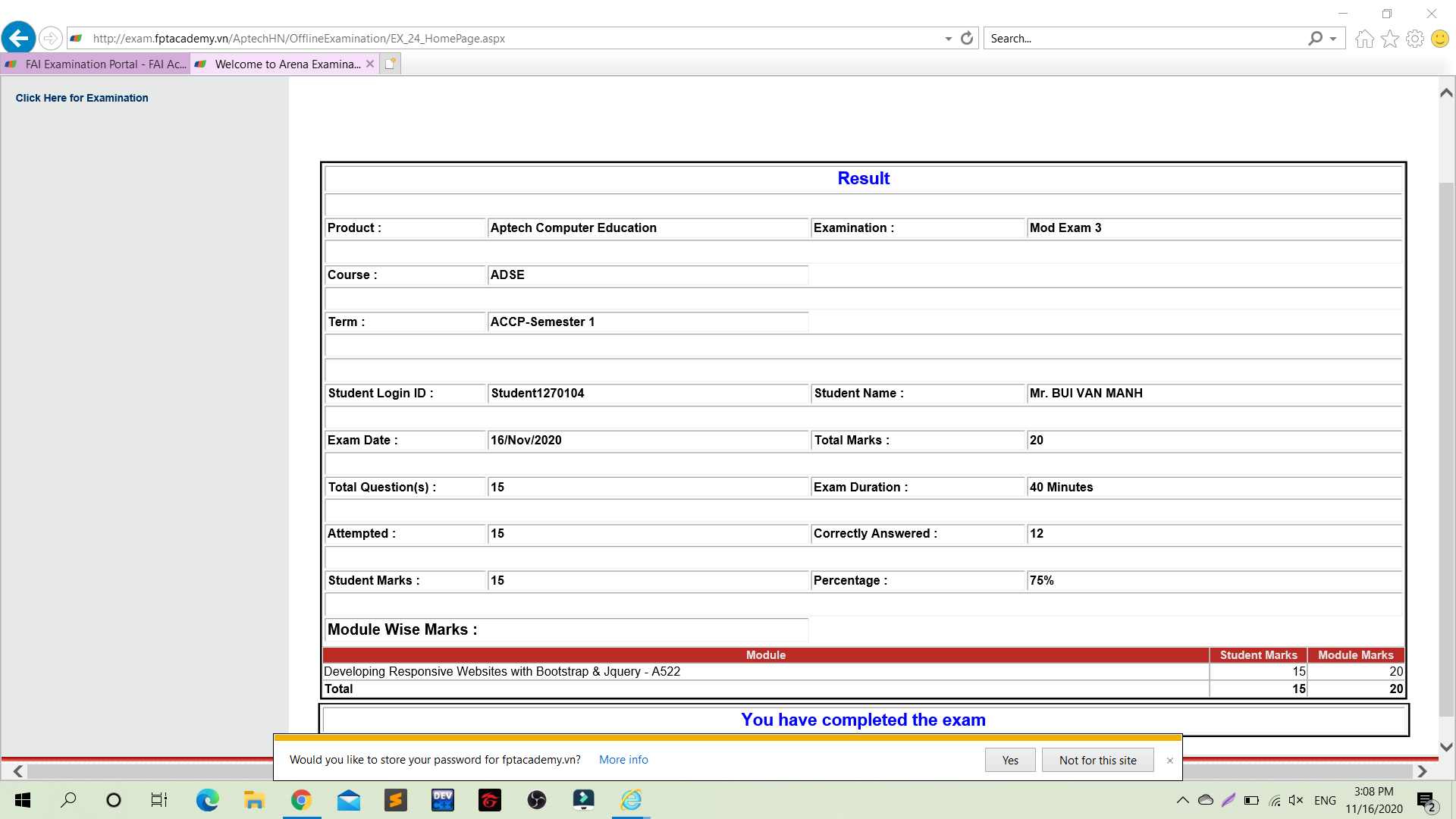Click the Search input box

pyautogui.click(x=1145, y=38)
